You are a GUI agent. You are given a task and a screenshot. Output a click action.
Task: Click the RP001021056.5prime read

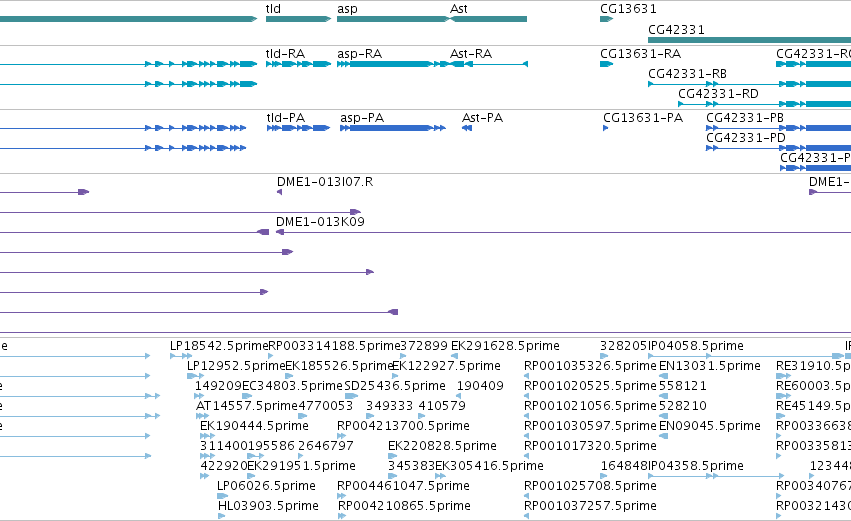coord(526,416)
